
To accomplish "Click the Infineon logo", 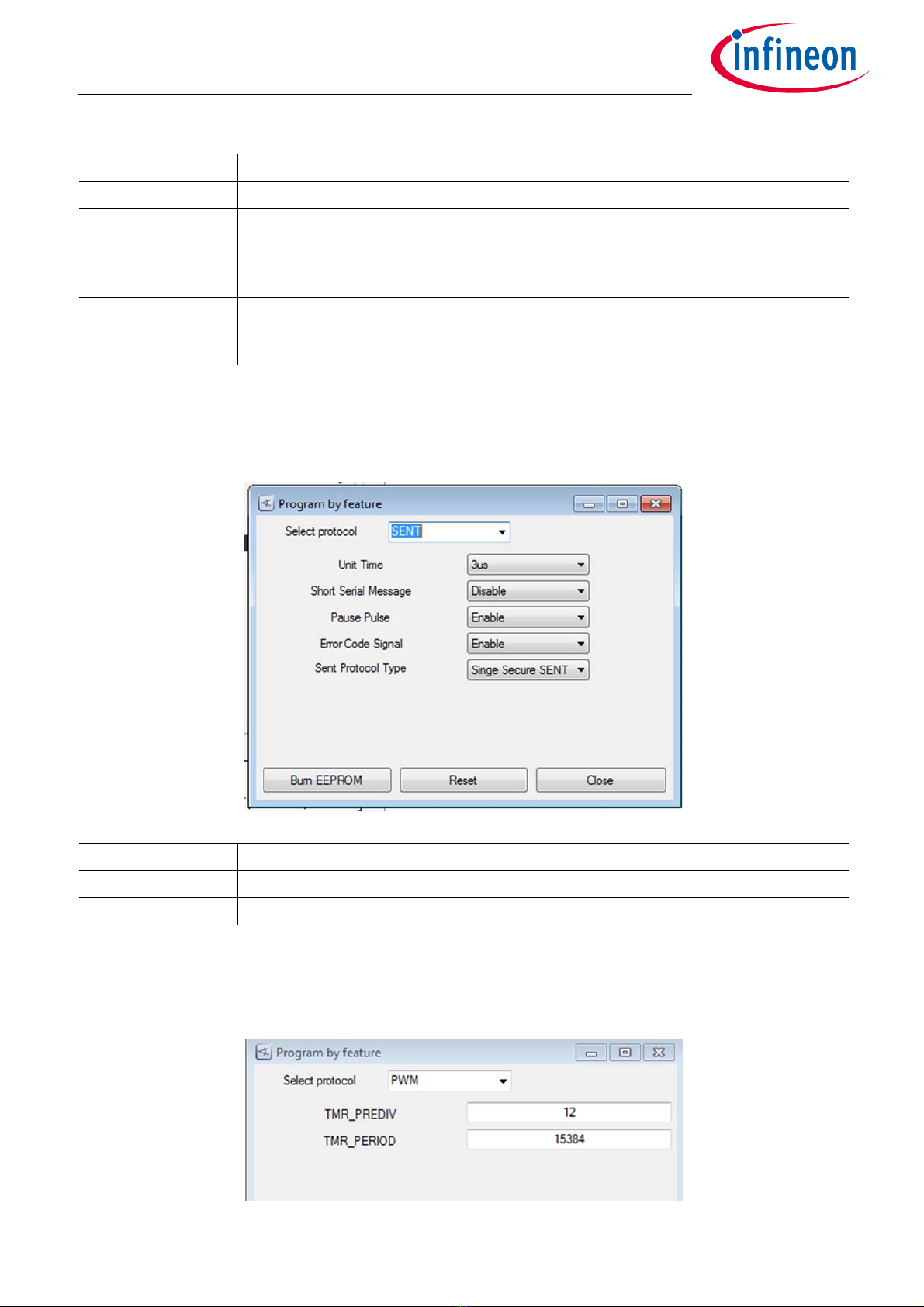I will click(790, 57).
